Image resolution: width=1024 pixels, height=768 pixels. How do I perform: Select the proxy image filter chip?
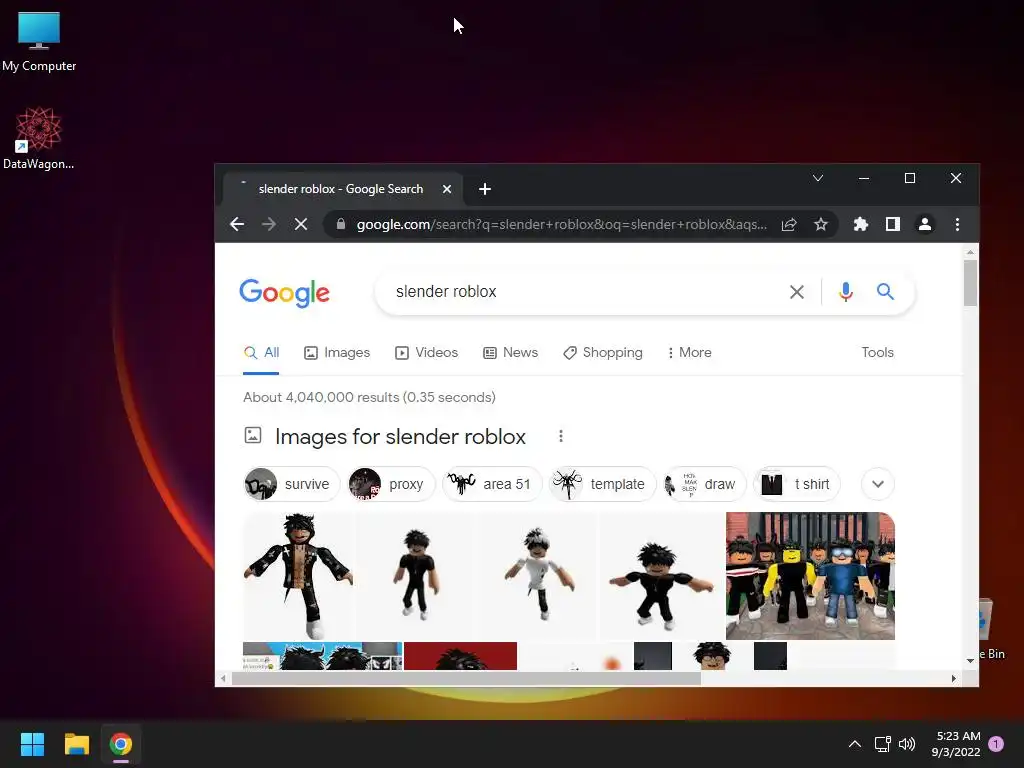pyautogui.click(x=391, y=485)
